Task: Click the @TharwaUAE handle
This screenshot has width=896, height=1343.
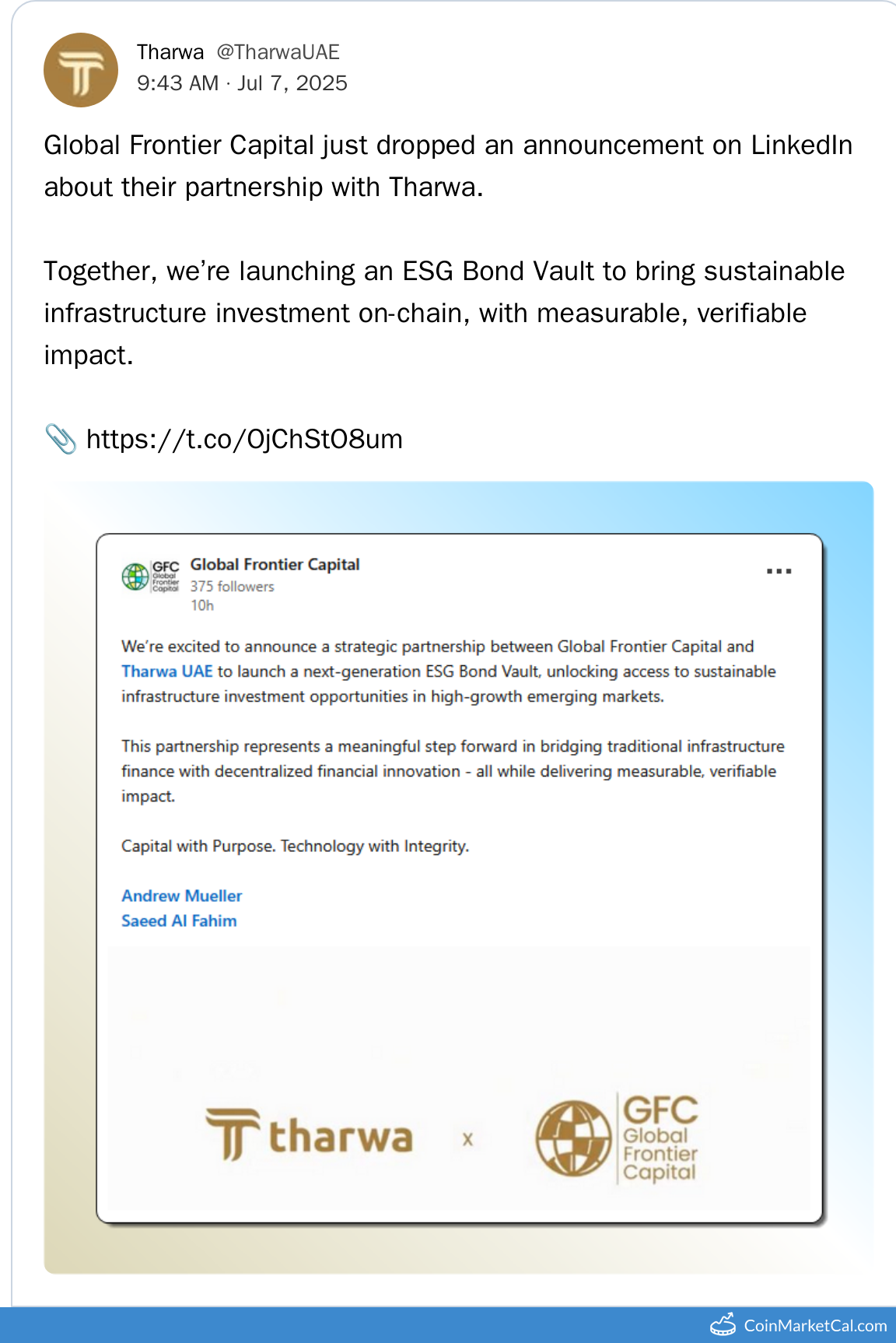Action: [x=278, y=52]
